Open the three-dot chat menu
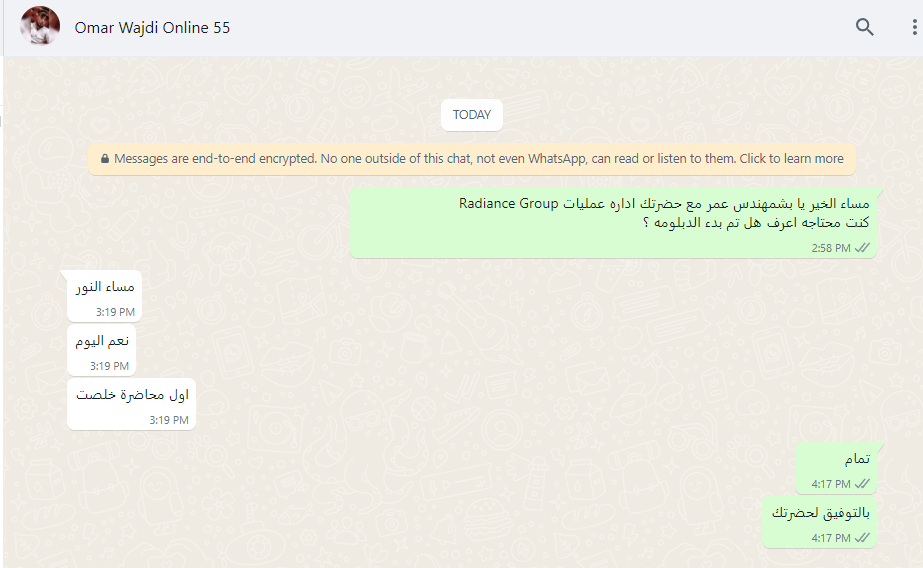 coord(914,27)
